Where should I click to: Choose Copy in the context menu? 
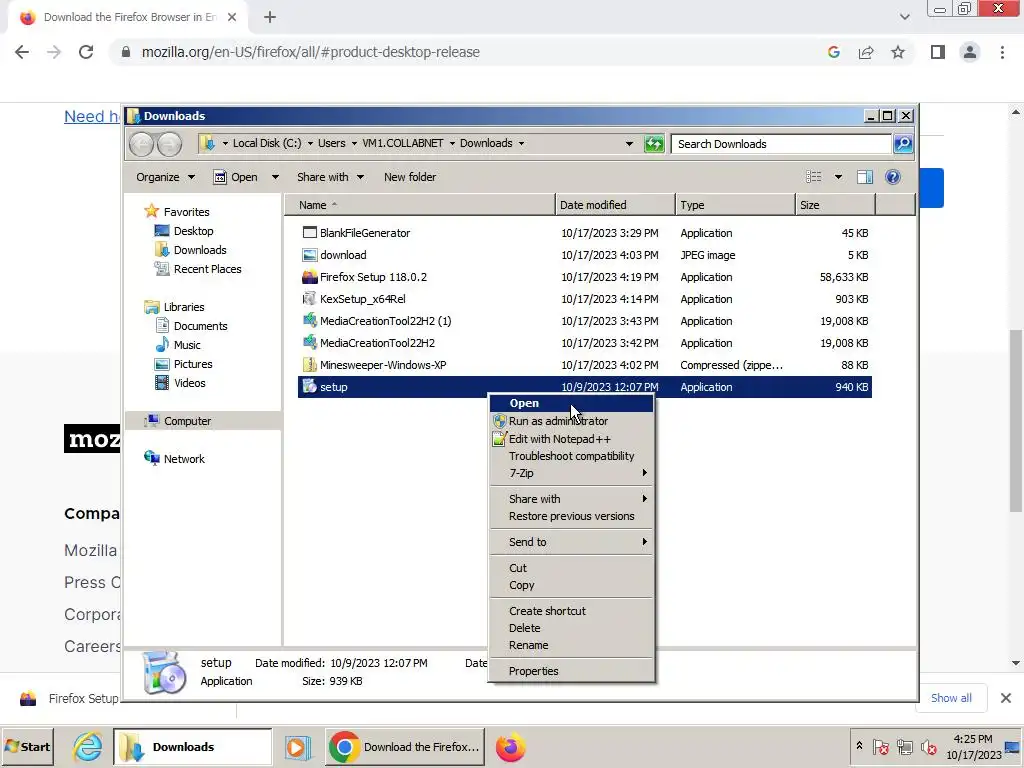pyautogui.click(x=571, y=585)
